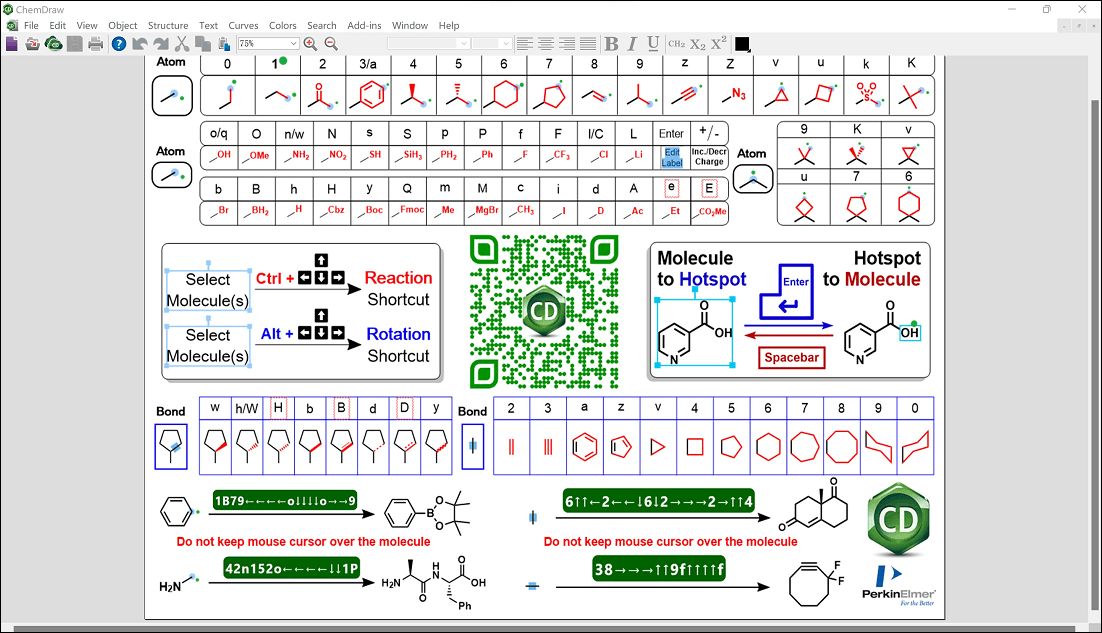Click the benzene ring under the "a" bond key
The image size is (1102, 633).
(585, 447)
